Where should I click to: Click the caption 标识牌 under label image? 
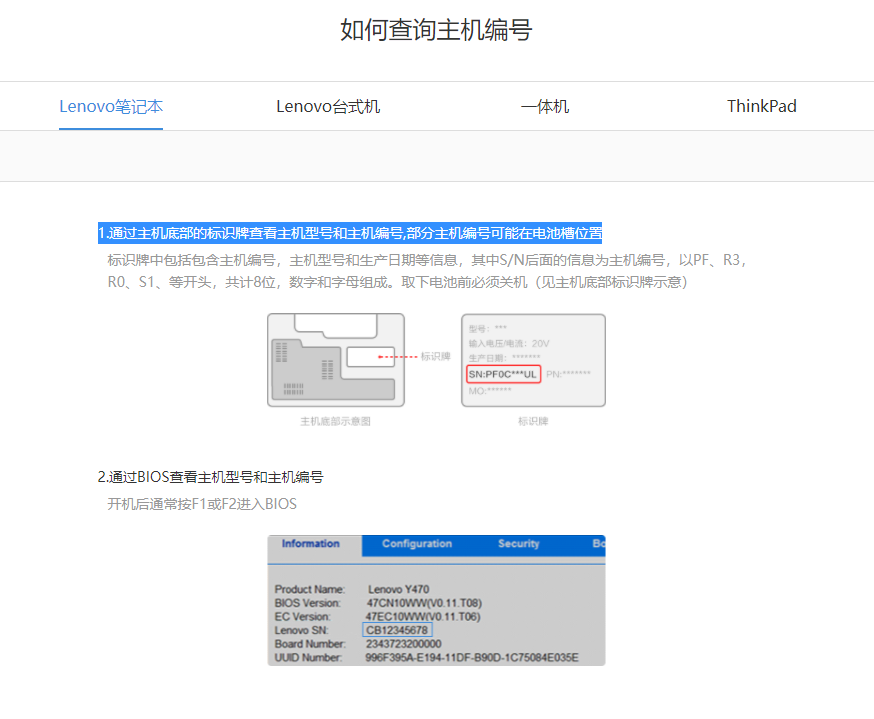pos(533,421)
